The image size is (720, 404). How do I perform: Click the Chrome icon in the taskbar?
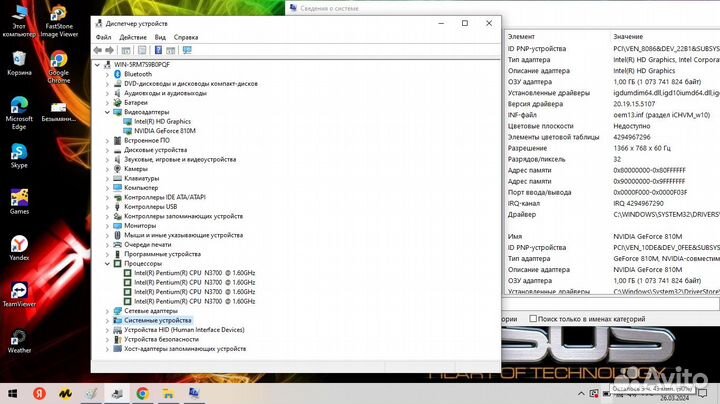[x=142, y=393]
